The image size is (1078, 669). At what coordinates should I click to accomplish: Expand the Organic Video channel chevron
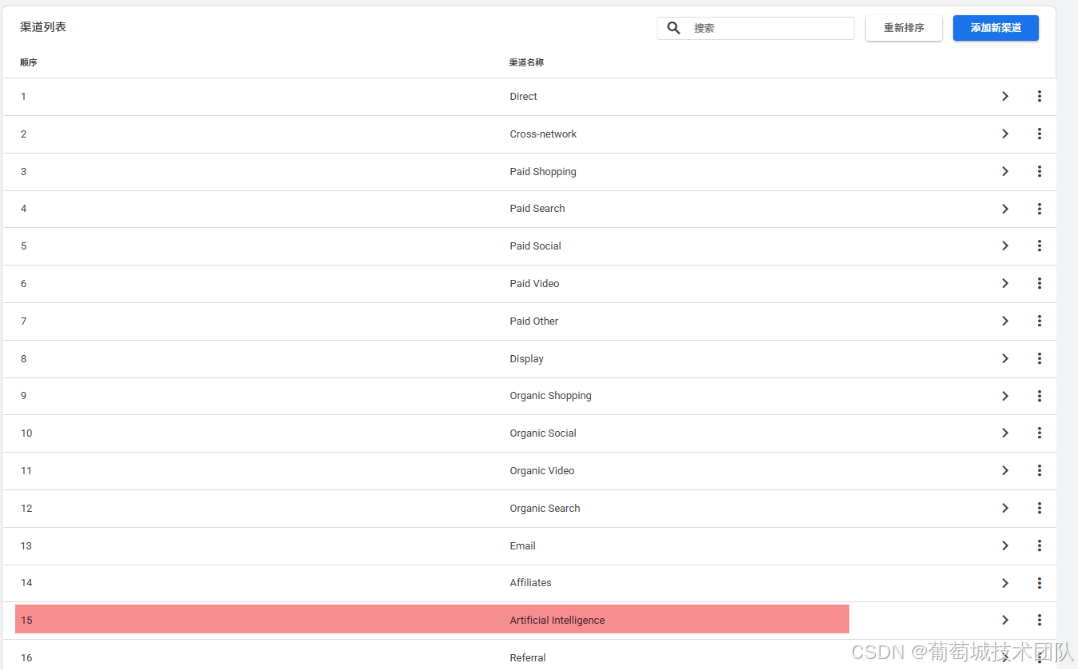click(1005, 470)
